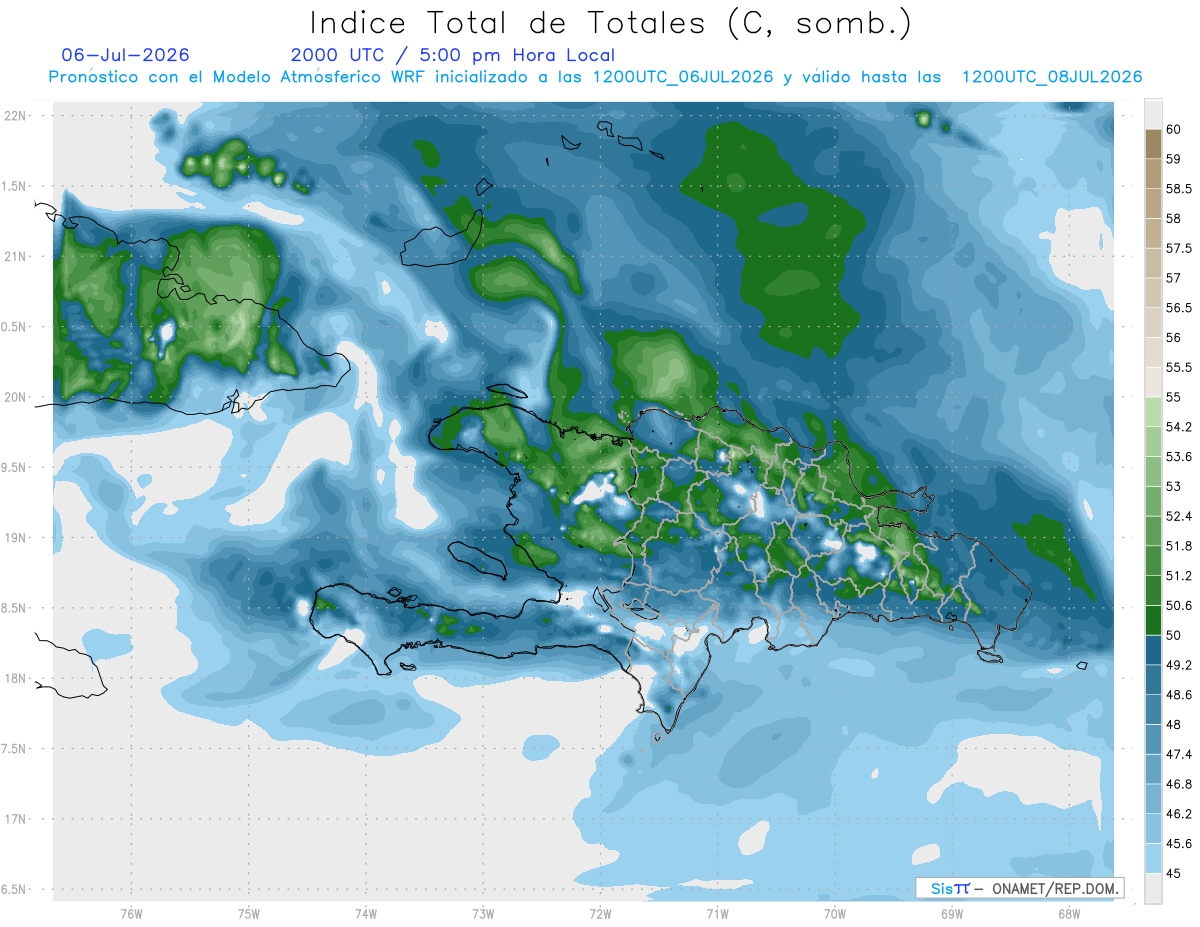Select the '18N' latitude label
1200x927 pixels.
click(x=14, y=678)
